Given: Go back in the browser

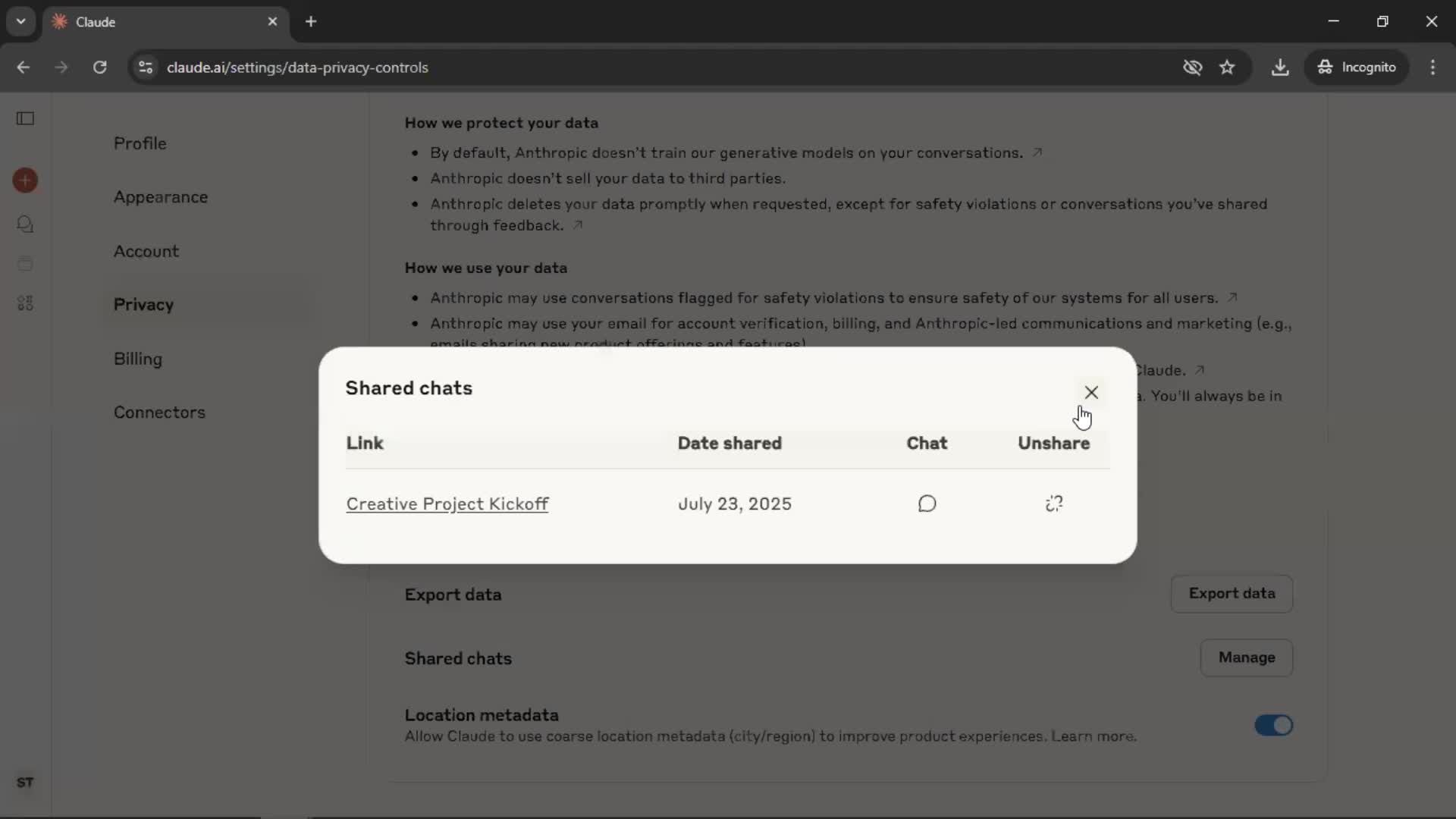Looking at the screenshot, I should pos(23,67).
